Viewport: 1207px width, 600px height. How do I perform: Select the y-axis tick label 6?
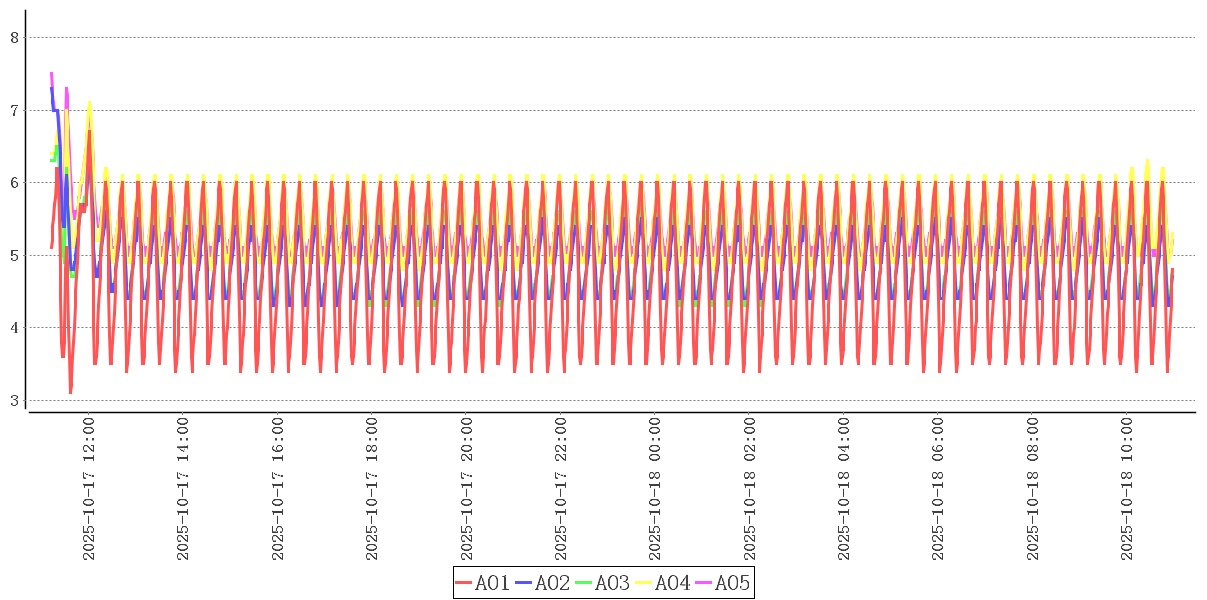tap(14, 183)
